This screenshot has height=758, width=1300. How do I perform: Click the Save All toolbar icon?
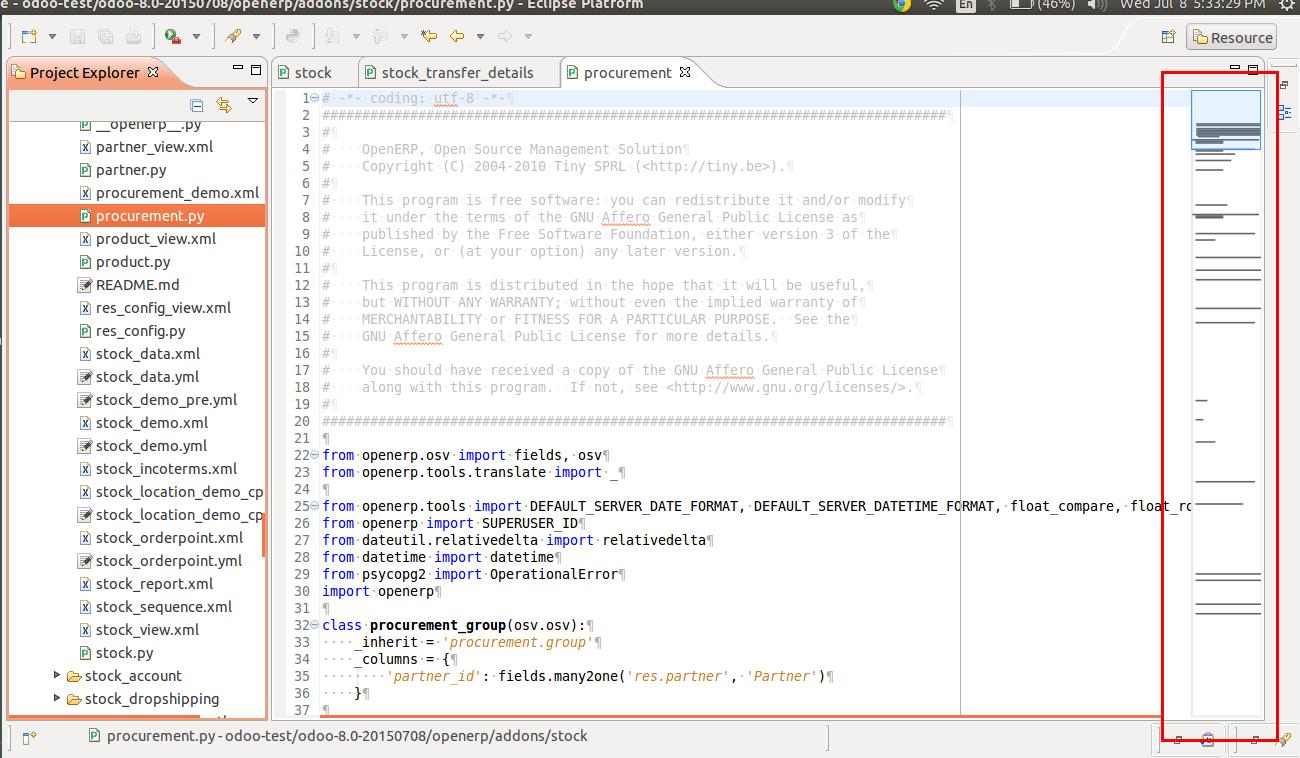pos(103,34)
